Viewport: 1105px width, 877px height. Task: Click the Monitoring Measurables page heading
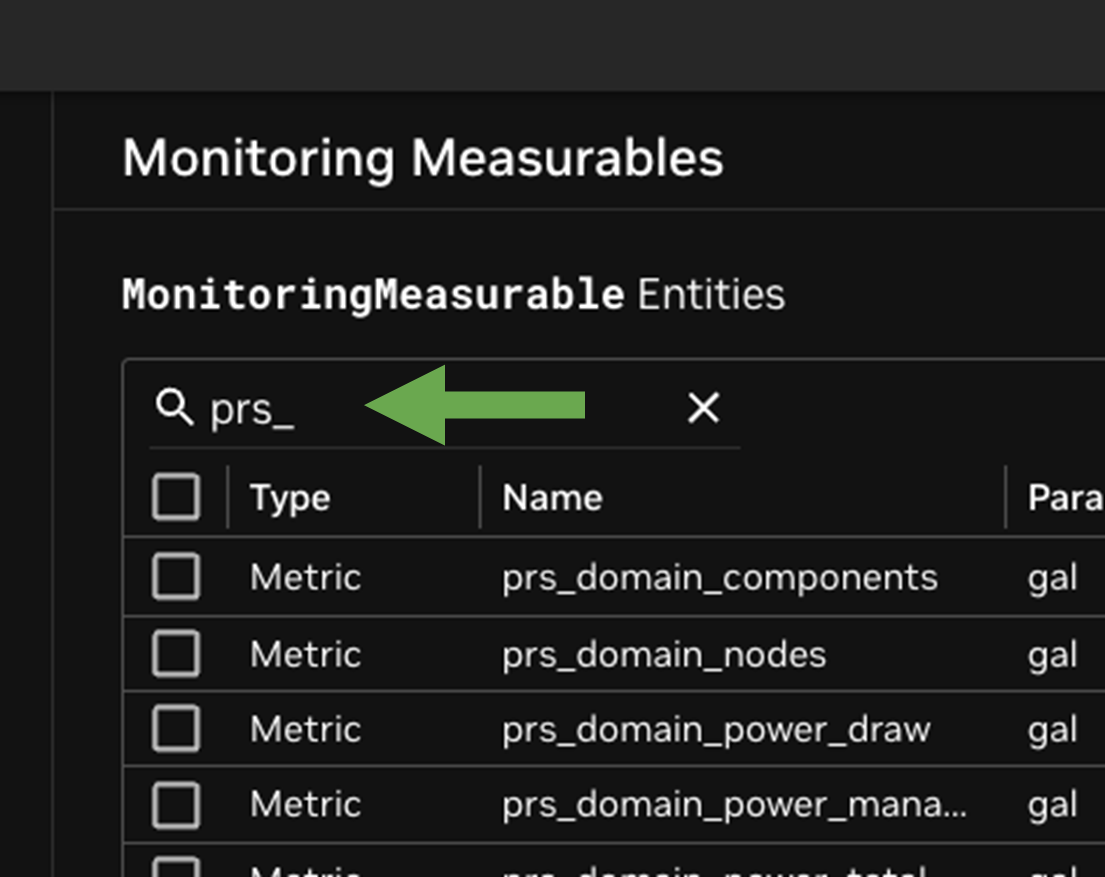(x=422, y=158)
